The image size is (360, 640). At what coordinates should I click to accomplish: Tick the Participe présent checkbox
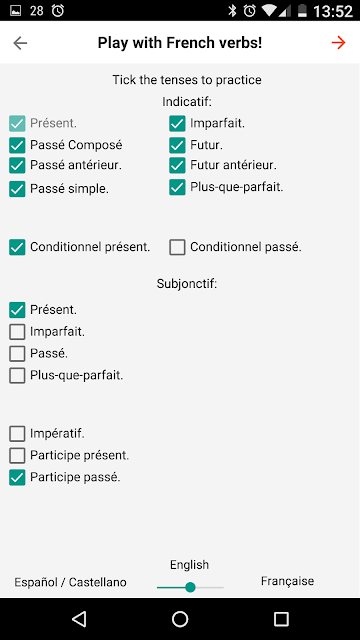[17, 455]
